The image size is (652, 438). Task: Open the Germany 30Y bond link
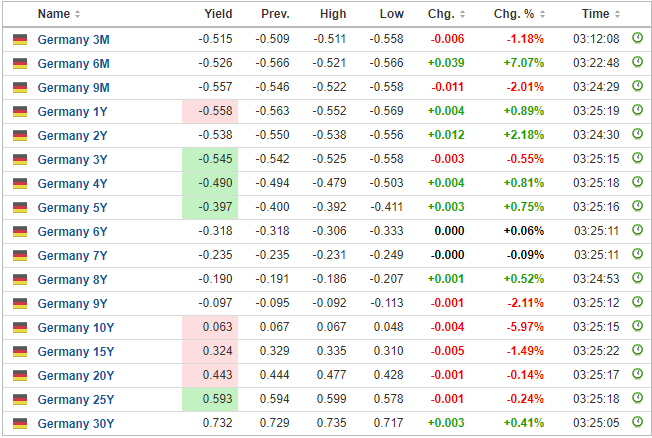point(75,423)
